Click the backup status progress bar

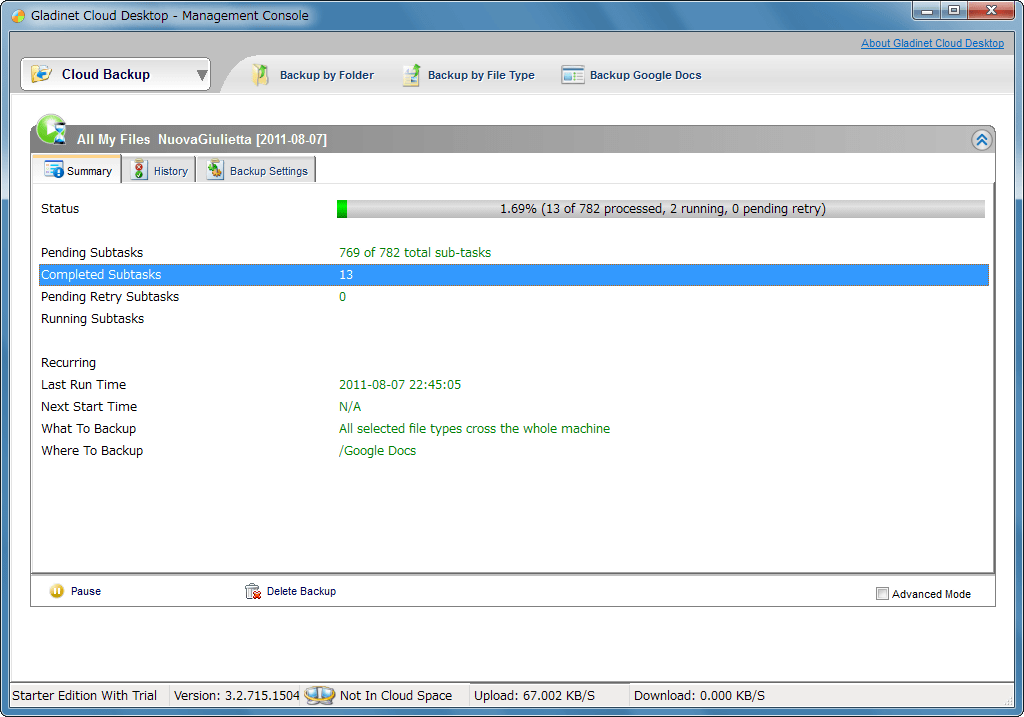click(661, 209)
